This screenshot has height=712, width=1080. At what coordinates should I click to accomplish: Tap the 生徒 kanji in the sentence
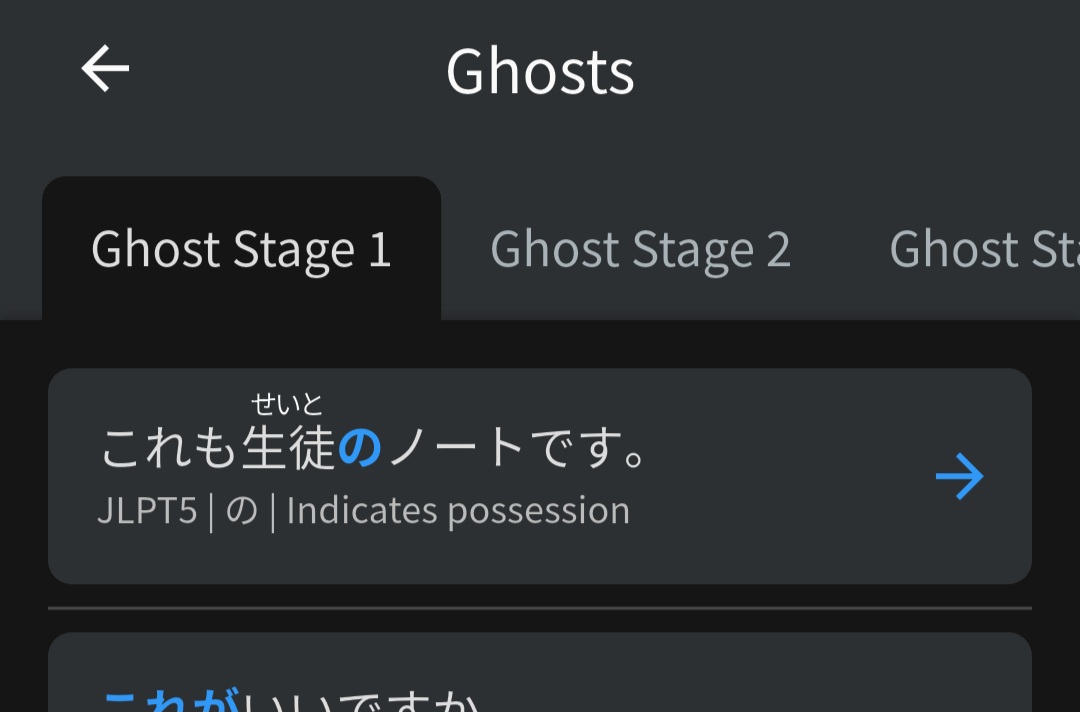pyautogui.click(x=289, y=448)
